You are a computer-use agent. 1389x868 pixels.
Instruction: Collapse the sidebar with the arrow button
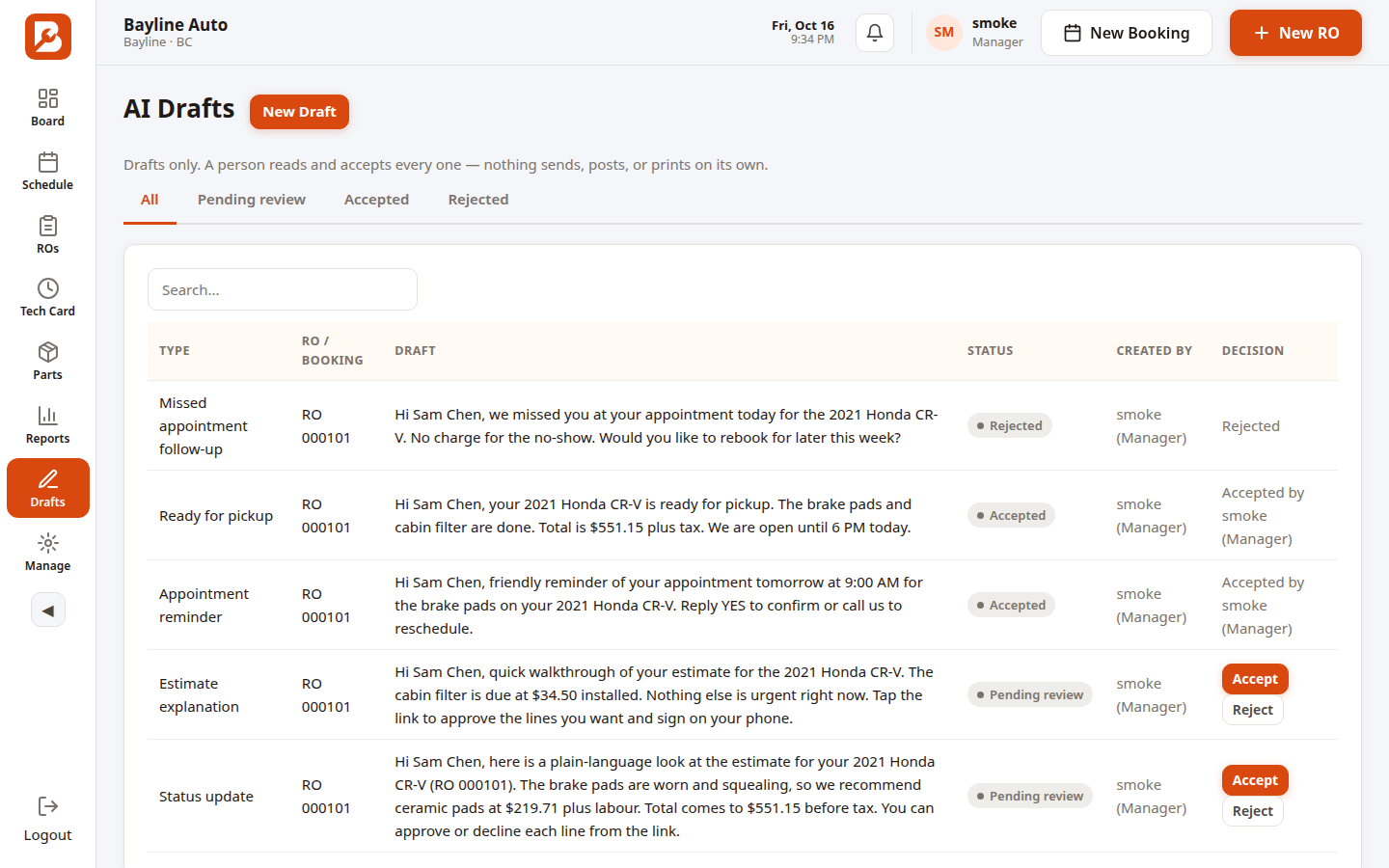click(48, 610)
